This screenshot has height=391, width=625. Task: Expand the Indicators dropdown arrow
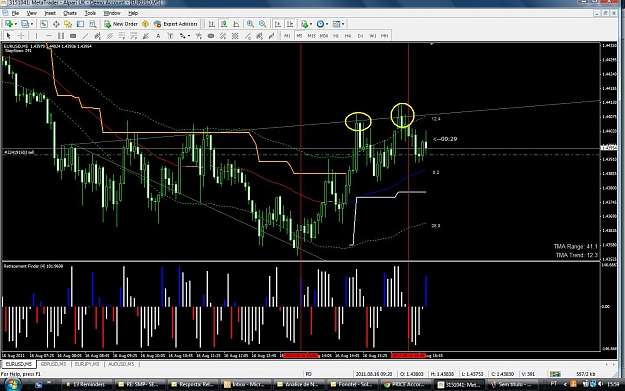311,24
